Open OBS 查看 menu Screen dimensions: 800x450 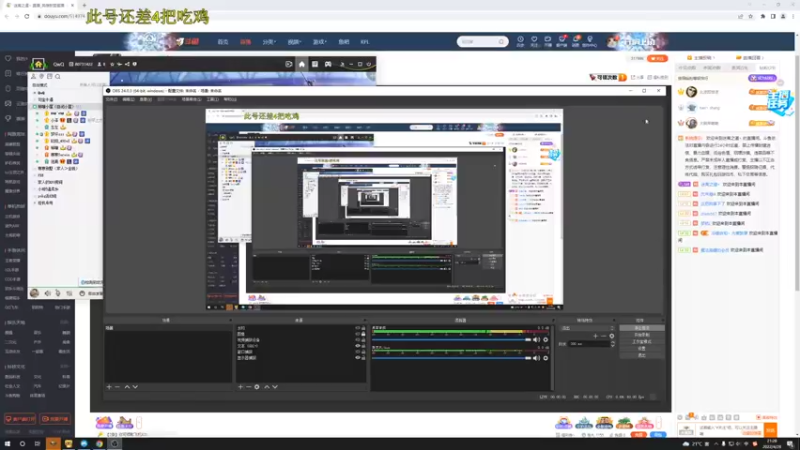pyautogui.click(x=145, y=99)
